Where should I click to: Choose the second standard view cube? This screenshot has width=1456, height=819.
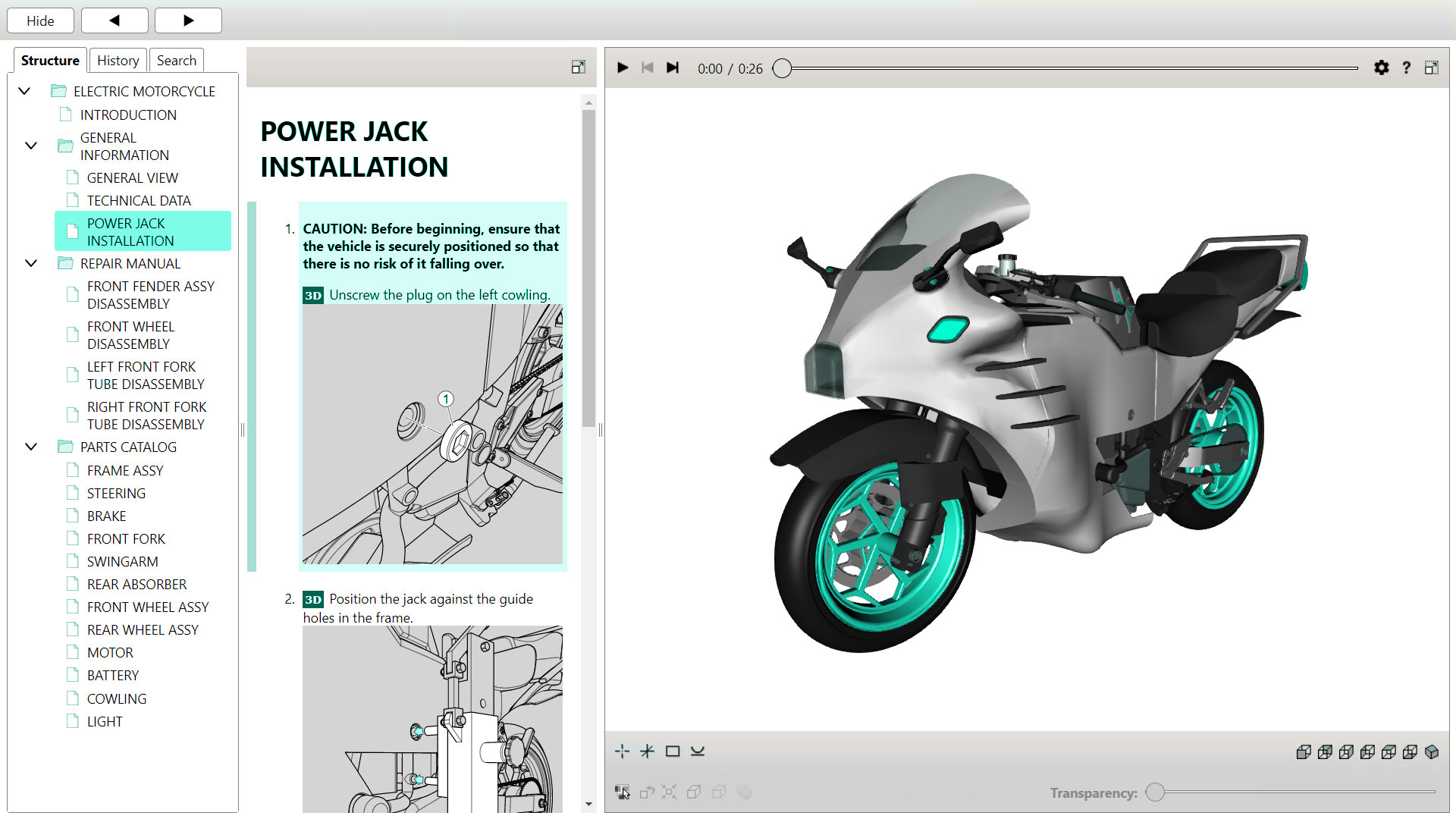[x=1325, y=752]
